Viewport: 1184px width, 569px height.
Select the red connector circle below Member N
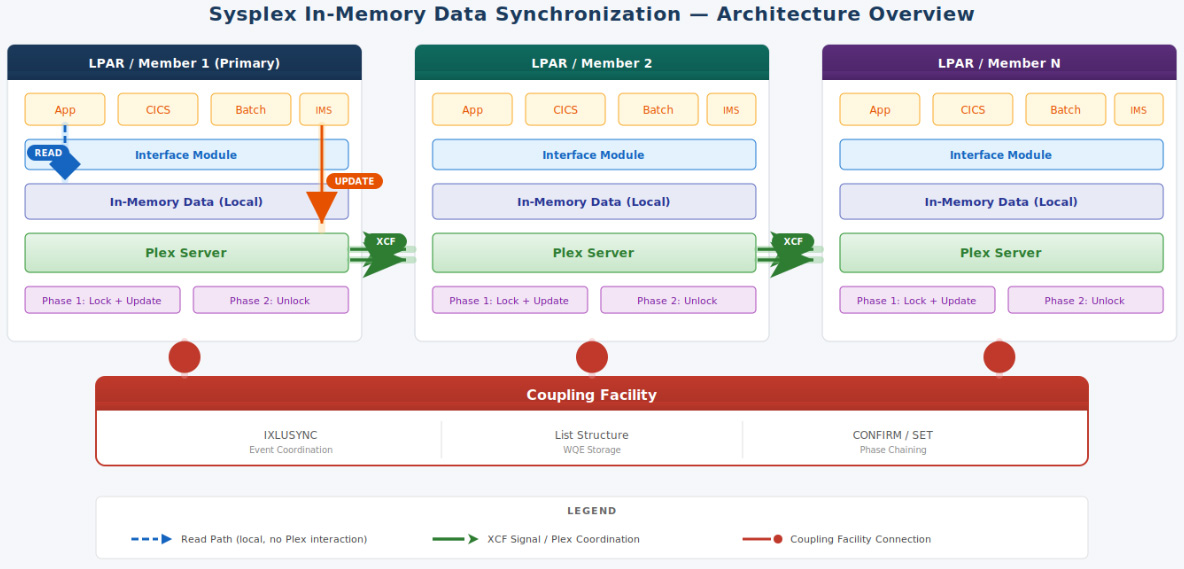(1000, 357)
